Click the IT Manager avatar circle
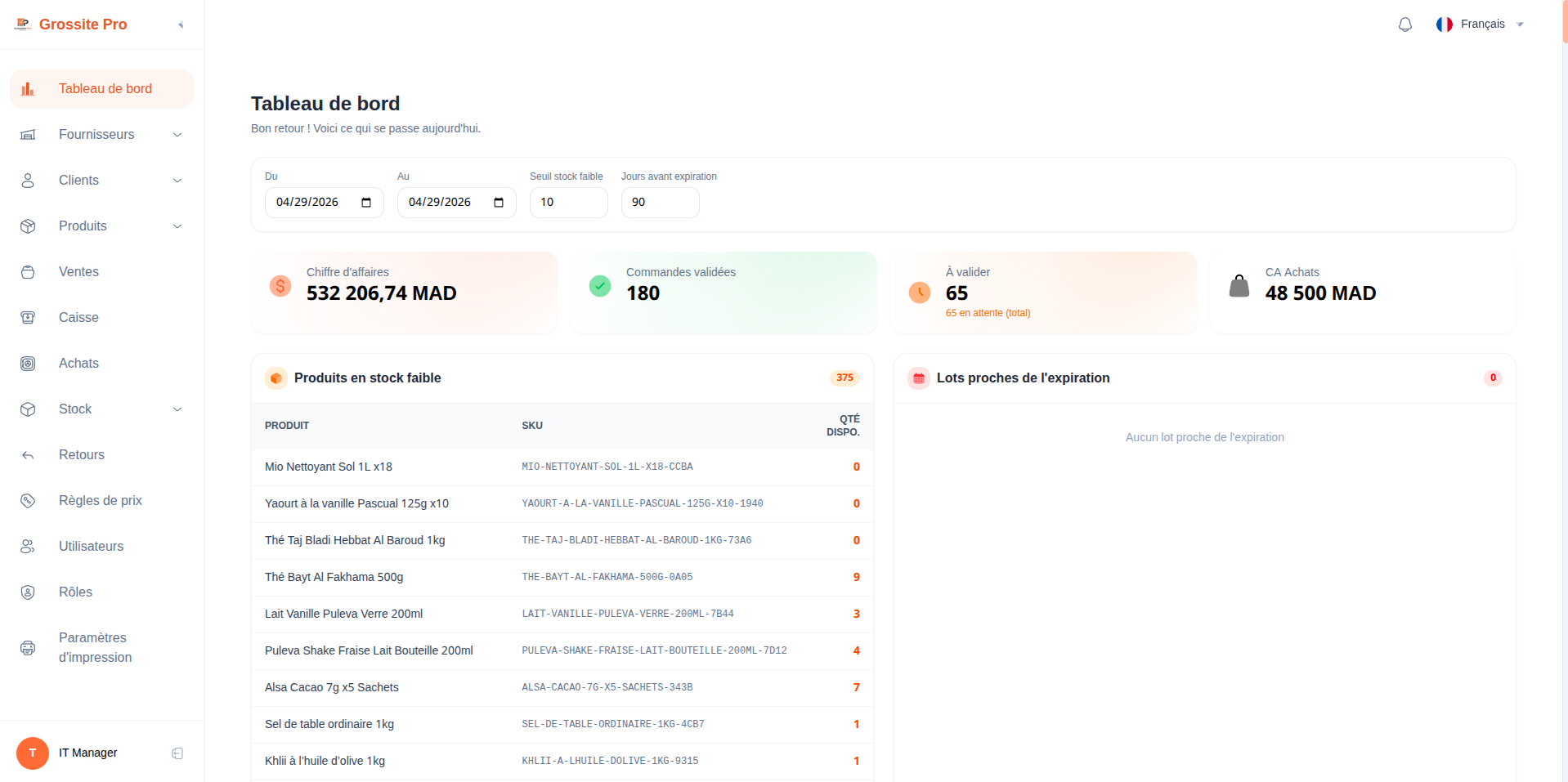The image size is (1568, 782). click(x=33, y=753)
